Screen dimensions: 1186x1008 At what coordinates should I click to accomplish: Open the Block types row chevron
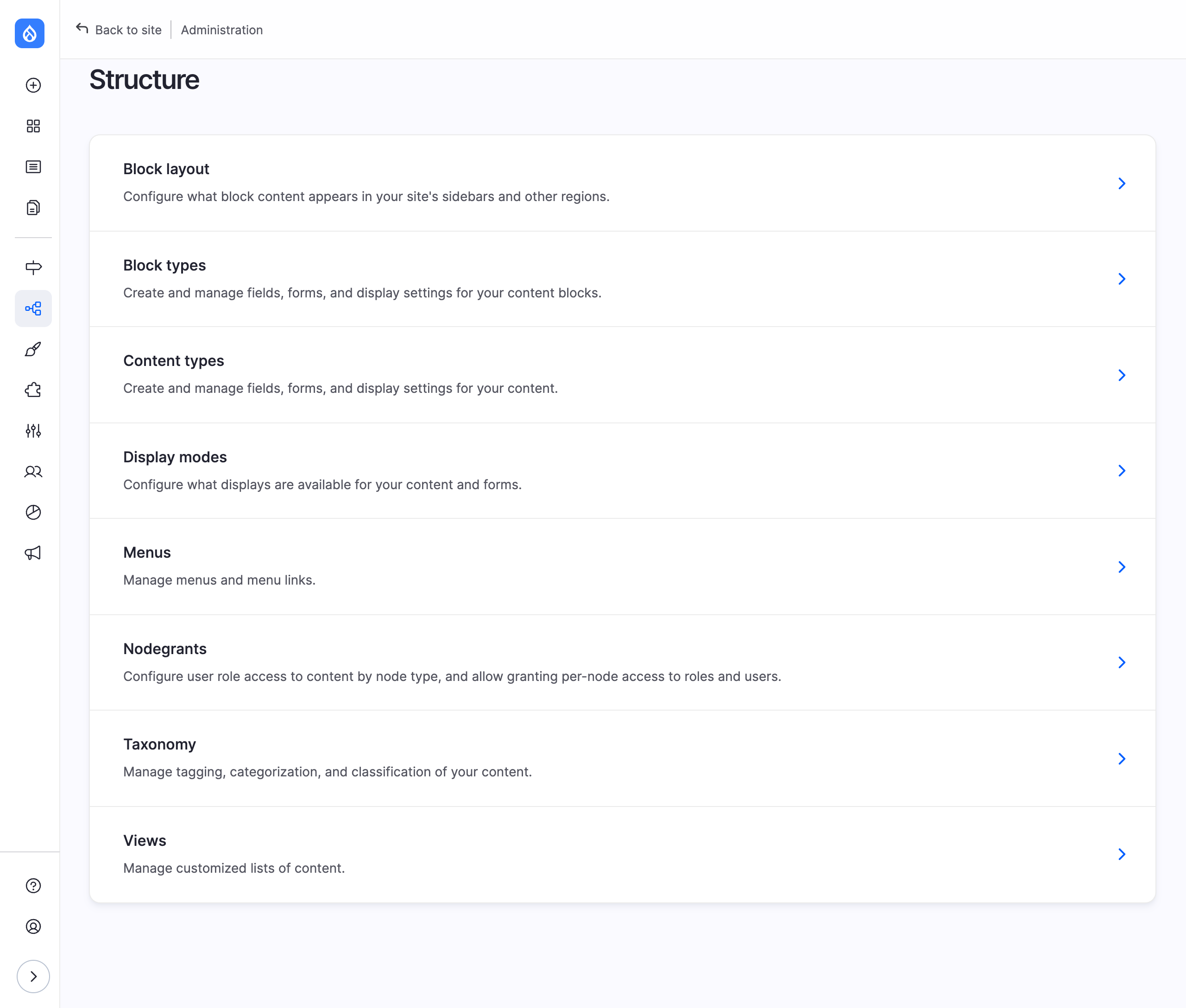click(x=1122, y=279)
